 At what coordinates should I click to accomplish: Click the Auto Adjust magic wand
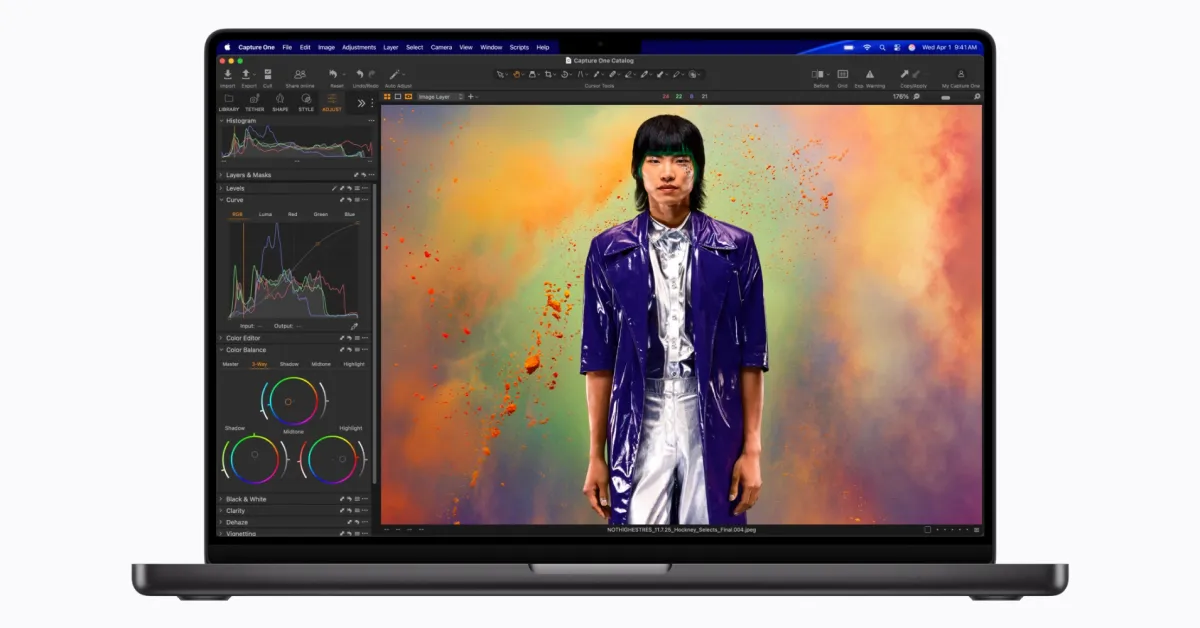point(396,75)
